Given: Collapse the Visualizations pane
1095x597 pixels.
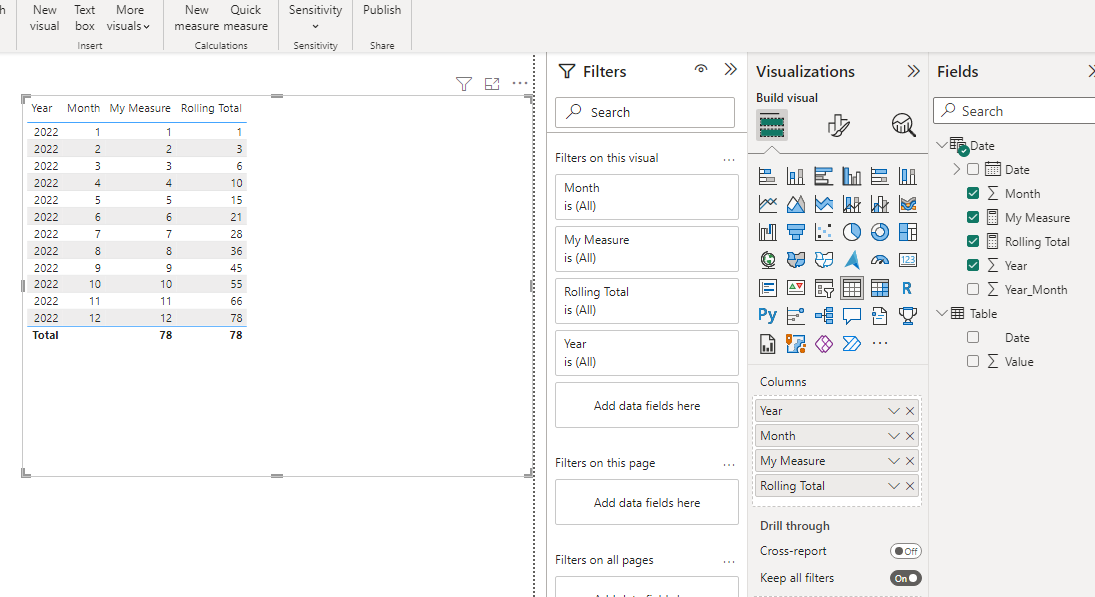Looking at the screenshot, I should [x=913, y=71].
